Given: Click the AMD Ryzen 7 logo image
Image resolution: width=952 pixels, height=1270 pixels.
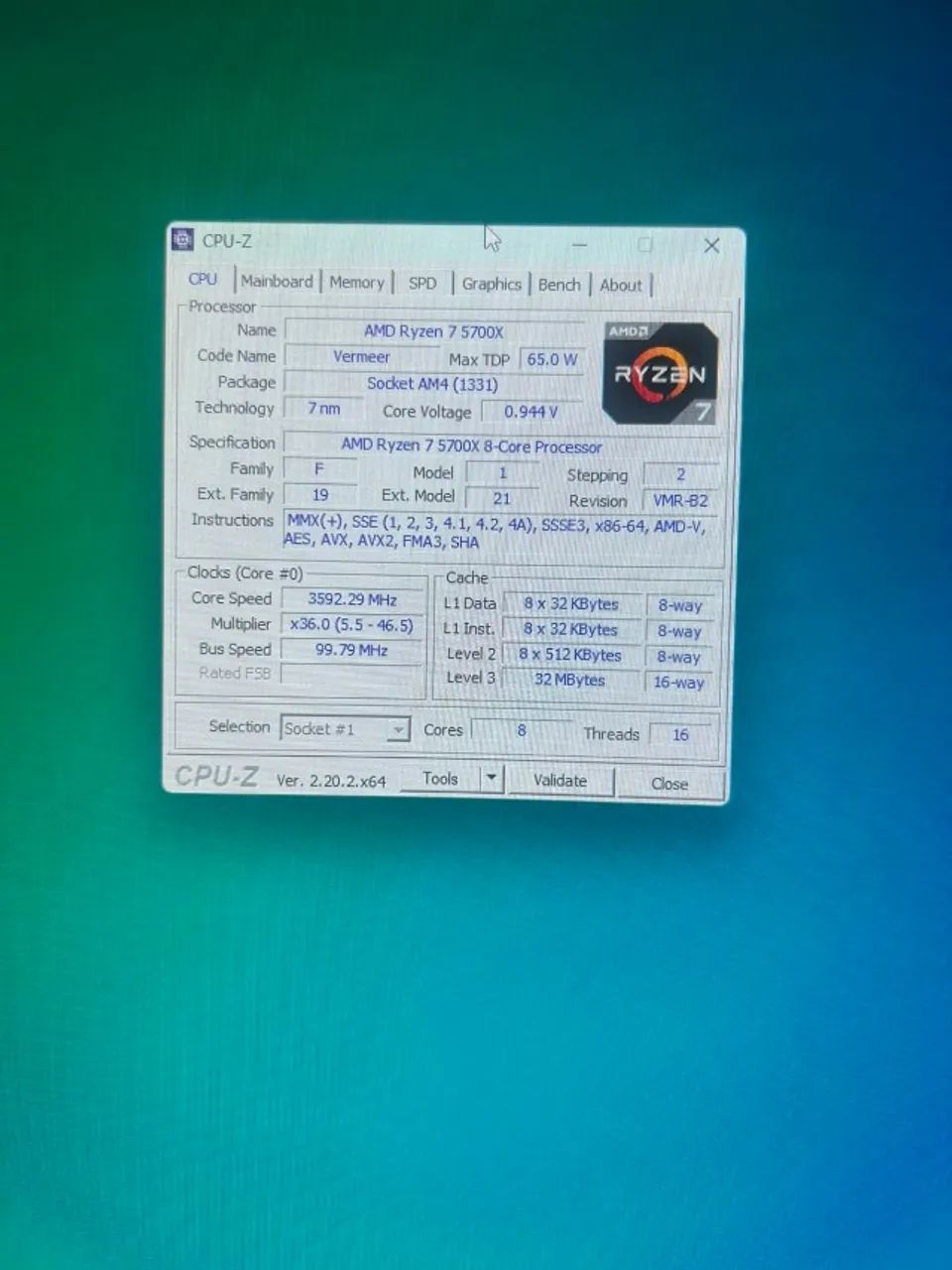Looking at the screenshot, I should (x=660, y=373).
